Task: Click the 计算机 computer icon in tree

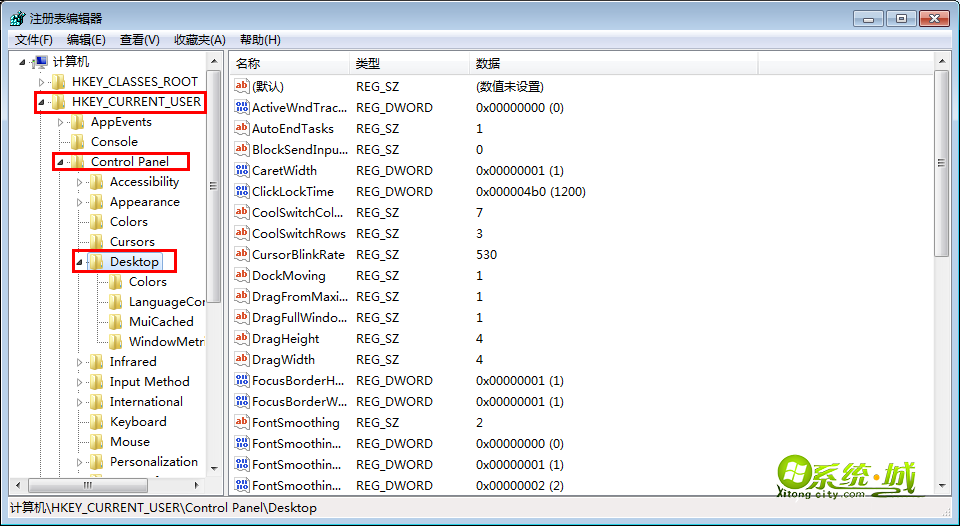Action: click(x=40, y=62)
